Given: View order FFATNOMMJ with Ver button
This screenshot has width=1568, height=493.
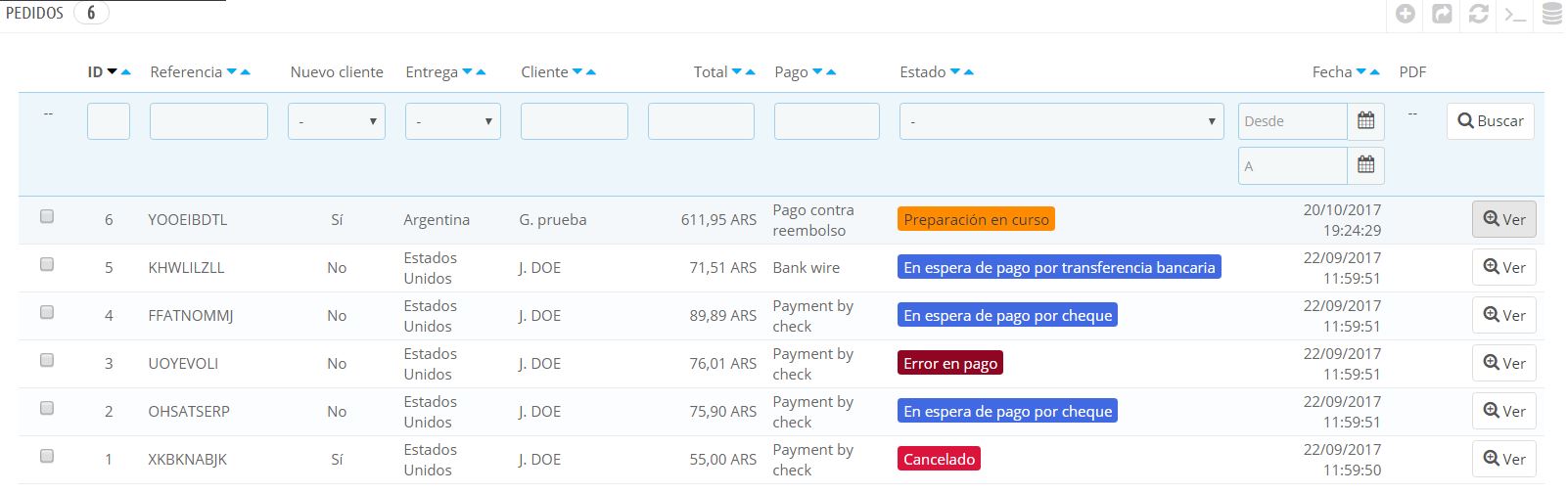Looking at the screenshot, I should [1504, 315].
